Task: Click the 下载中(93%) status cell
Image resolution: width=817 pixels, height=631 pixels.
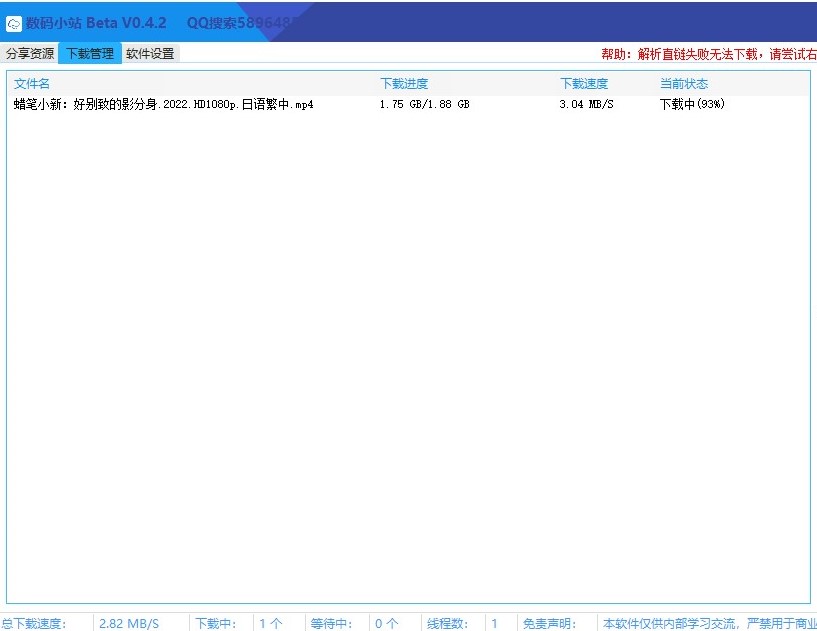Action: [692, 104]
